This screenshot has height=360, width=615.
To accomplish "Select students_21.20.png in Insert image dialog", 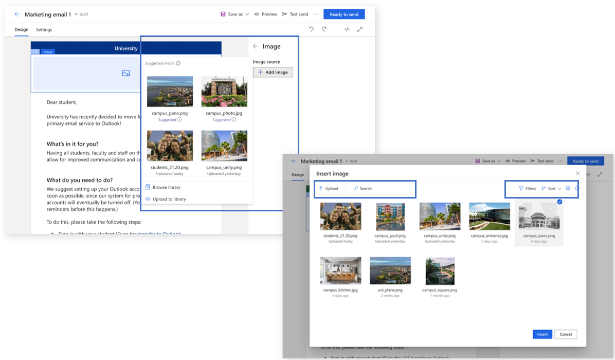I will tap(340, 216).
